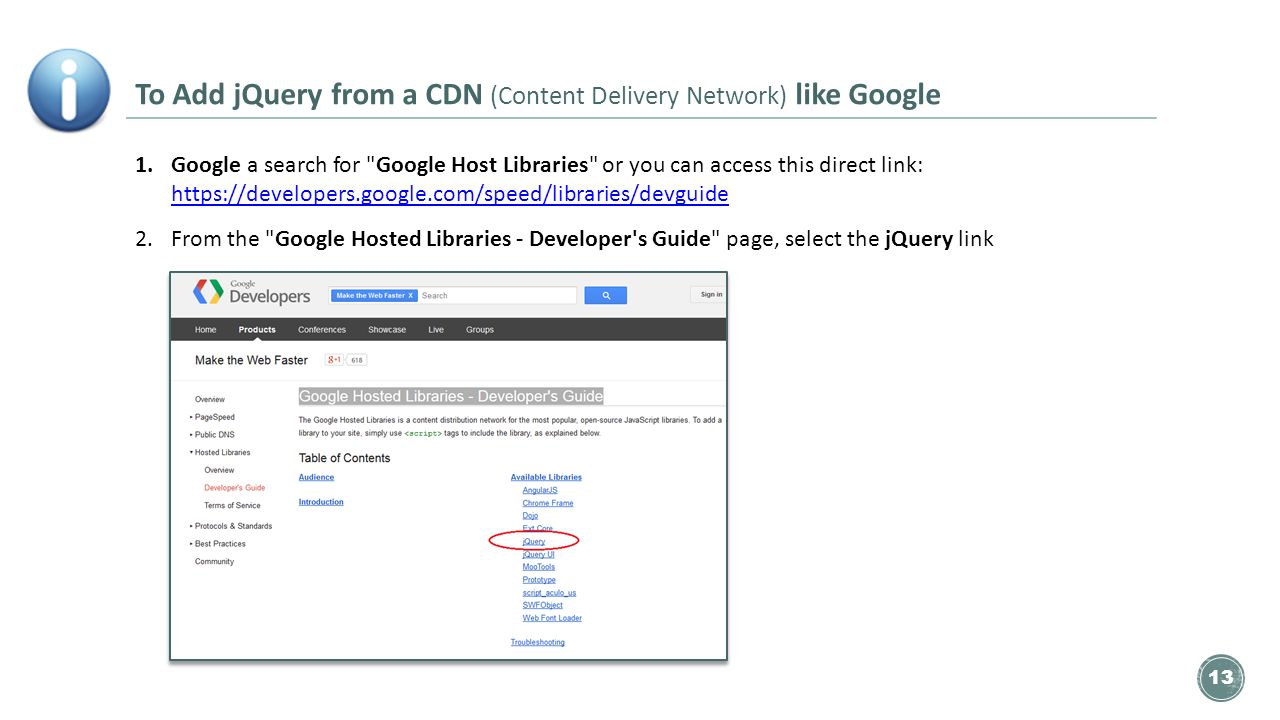Screen dimensions: 1280x720
Task: Open the script_aculo_us library link
Action: [549, 593]
